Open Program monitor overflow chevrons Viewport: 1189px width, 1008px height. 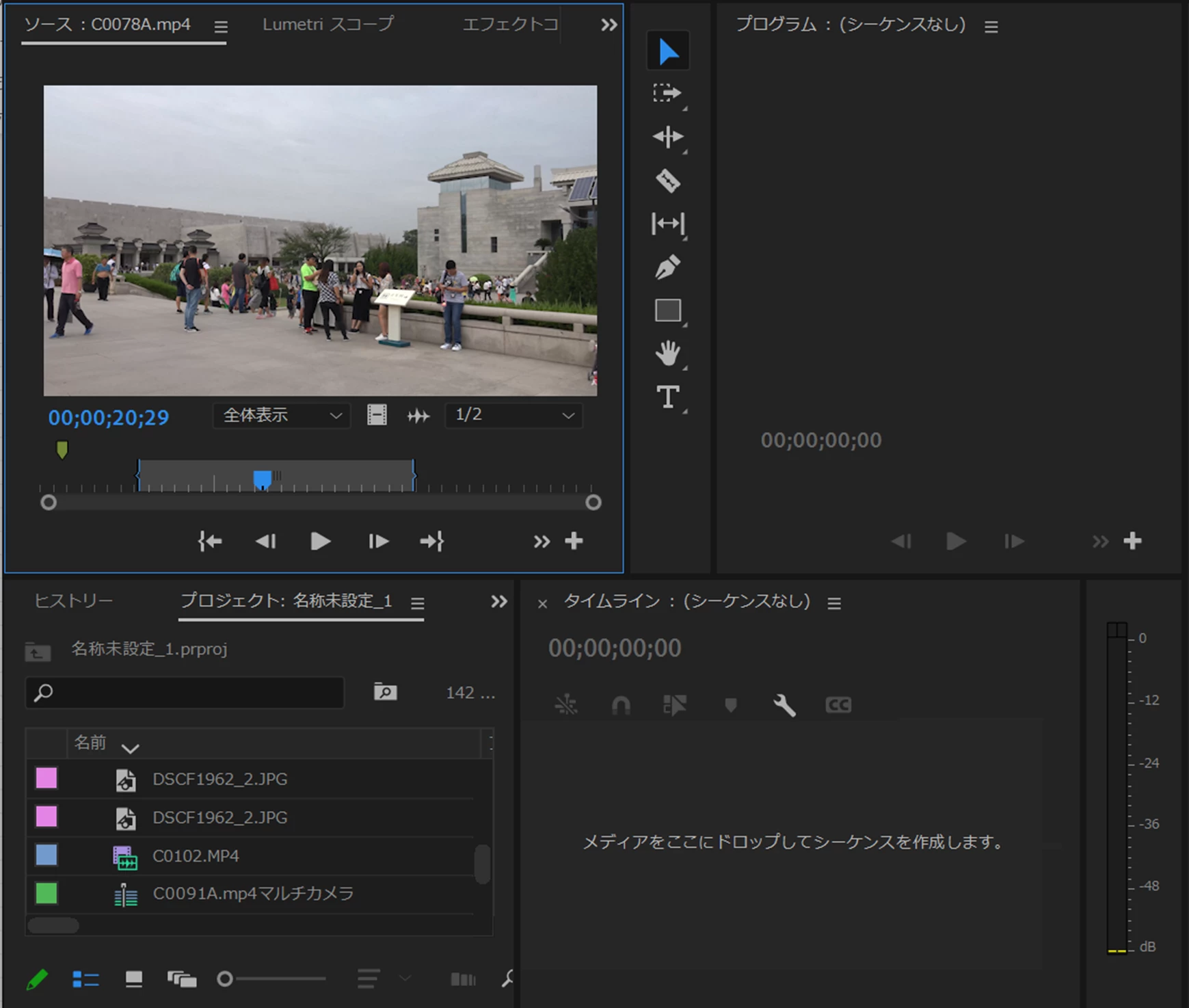tap(1099, 542)
